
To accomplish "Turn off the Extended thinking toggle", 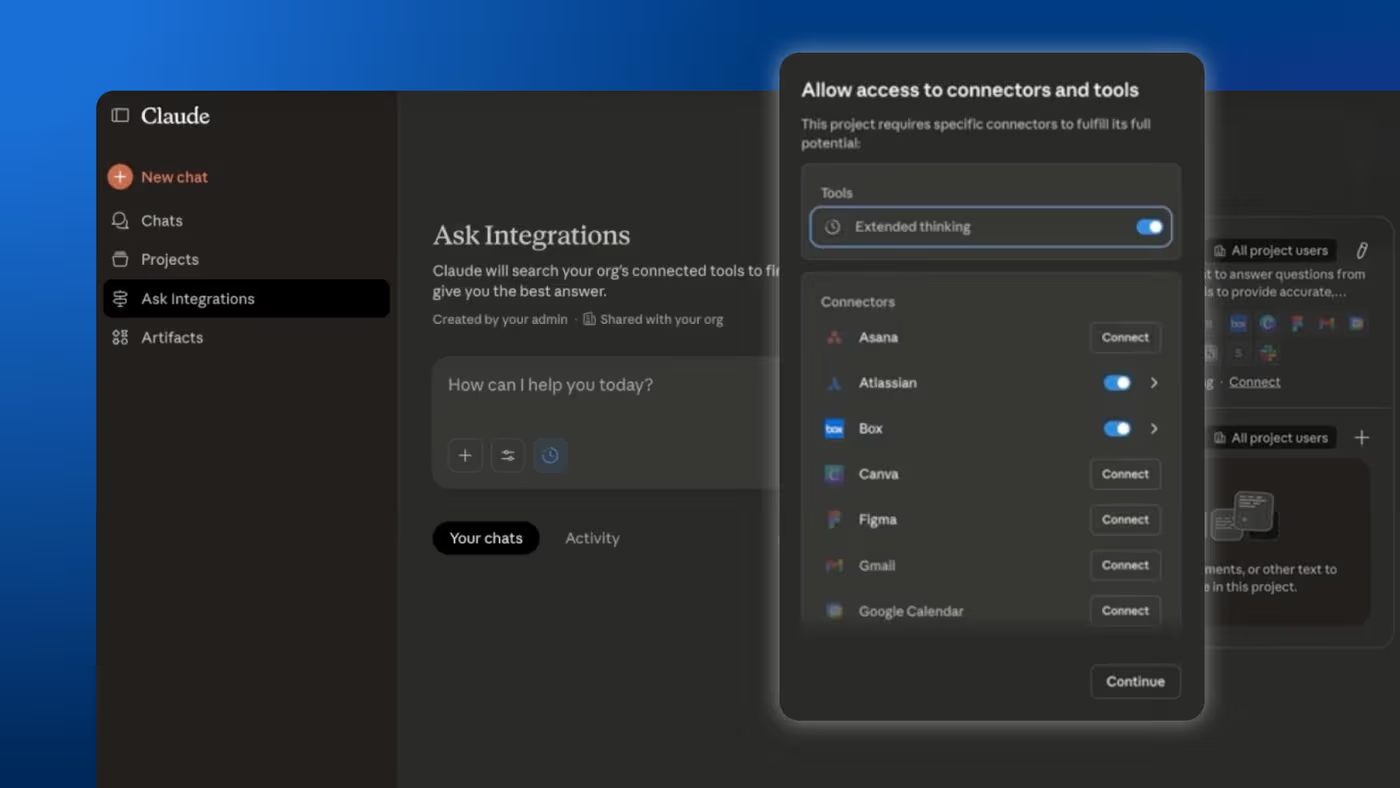I will (1149, 227).
